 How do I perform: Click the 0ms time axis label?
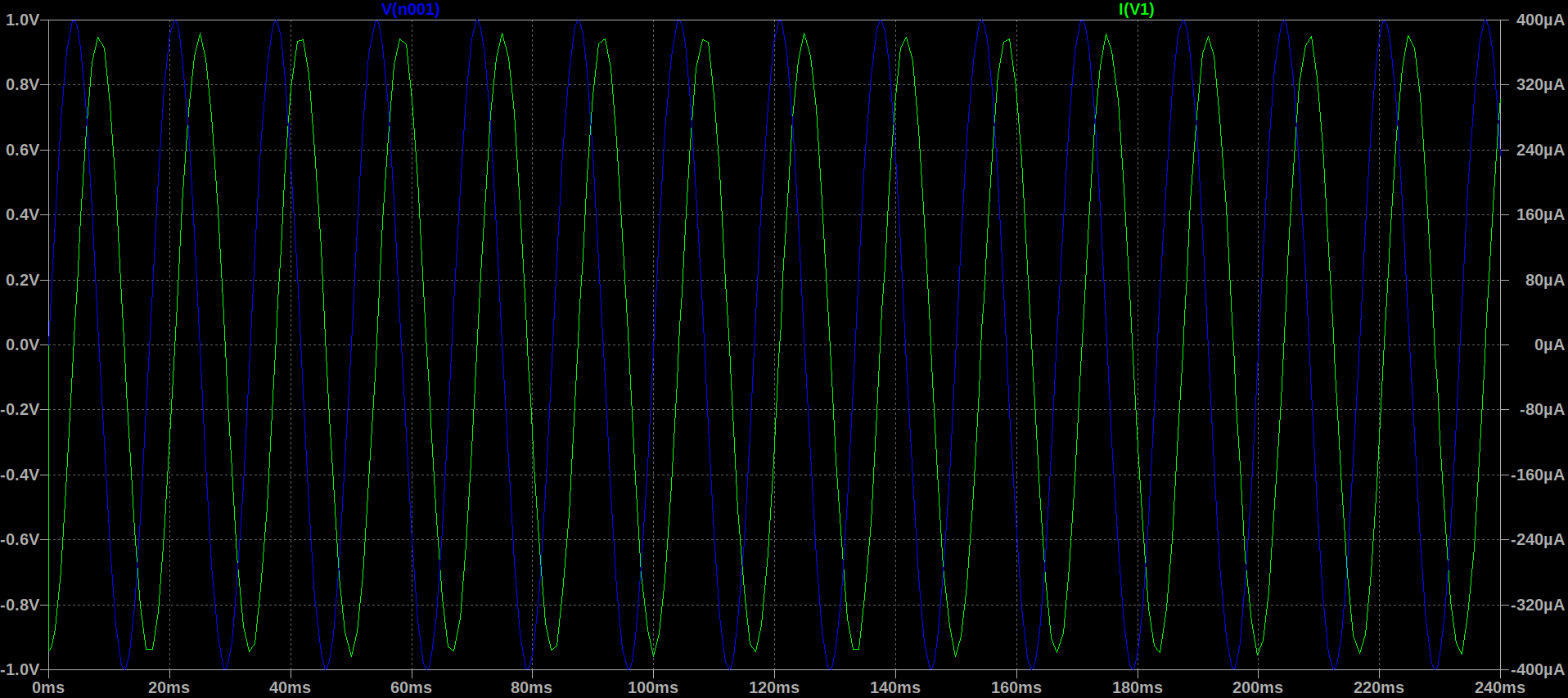pos(48,687)
